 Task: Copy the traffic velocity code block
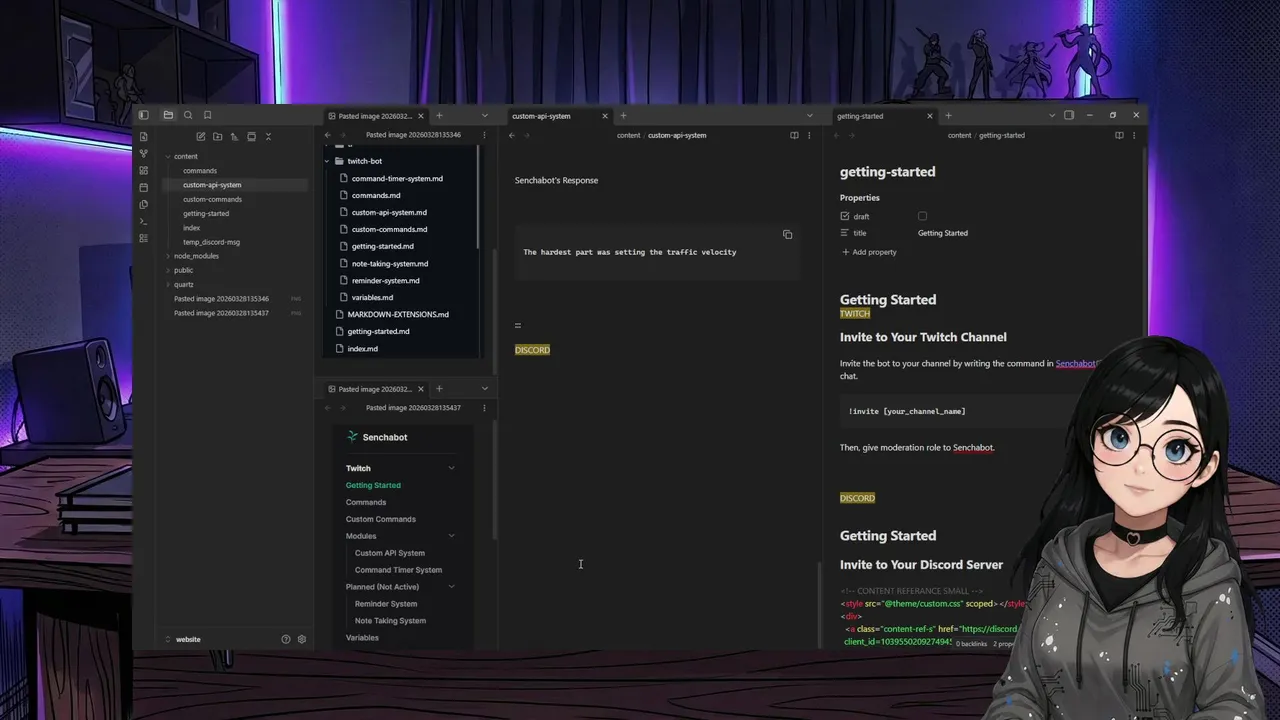[787, 235]
